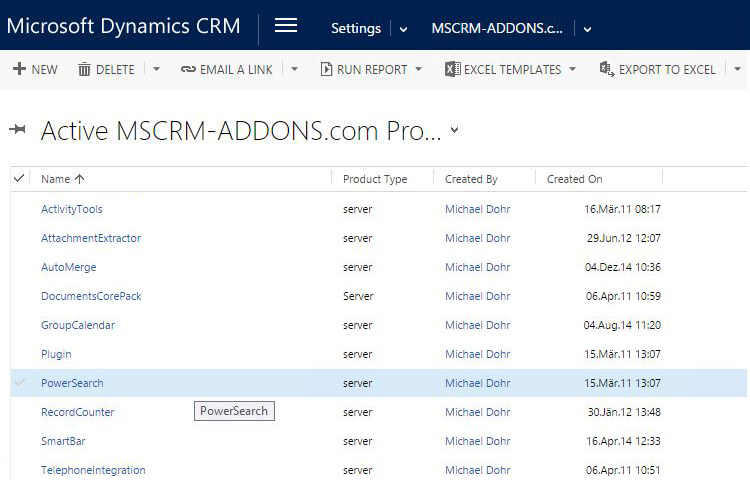The width and height of the screenshot is (750, 488).
Task: Click the '06.Apr.11 10:51' date cell
Action: pyautogui.click(x=623, y=470)
